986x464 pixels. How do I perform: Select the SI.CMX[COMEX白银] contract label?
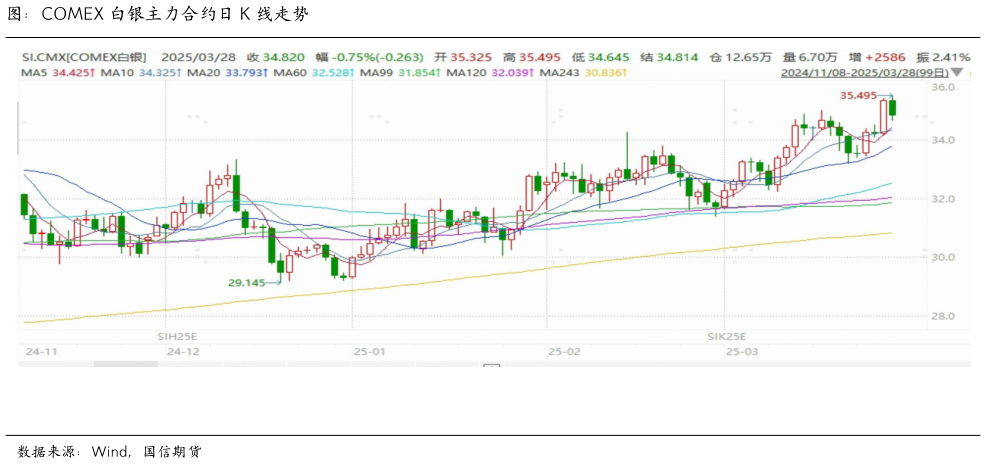tap(86, 57)
